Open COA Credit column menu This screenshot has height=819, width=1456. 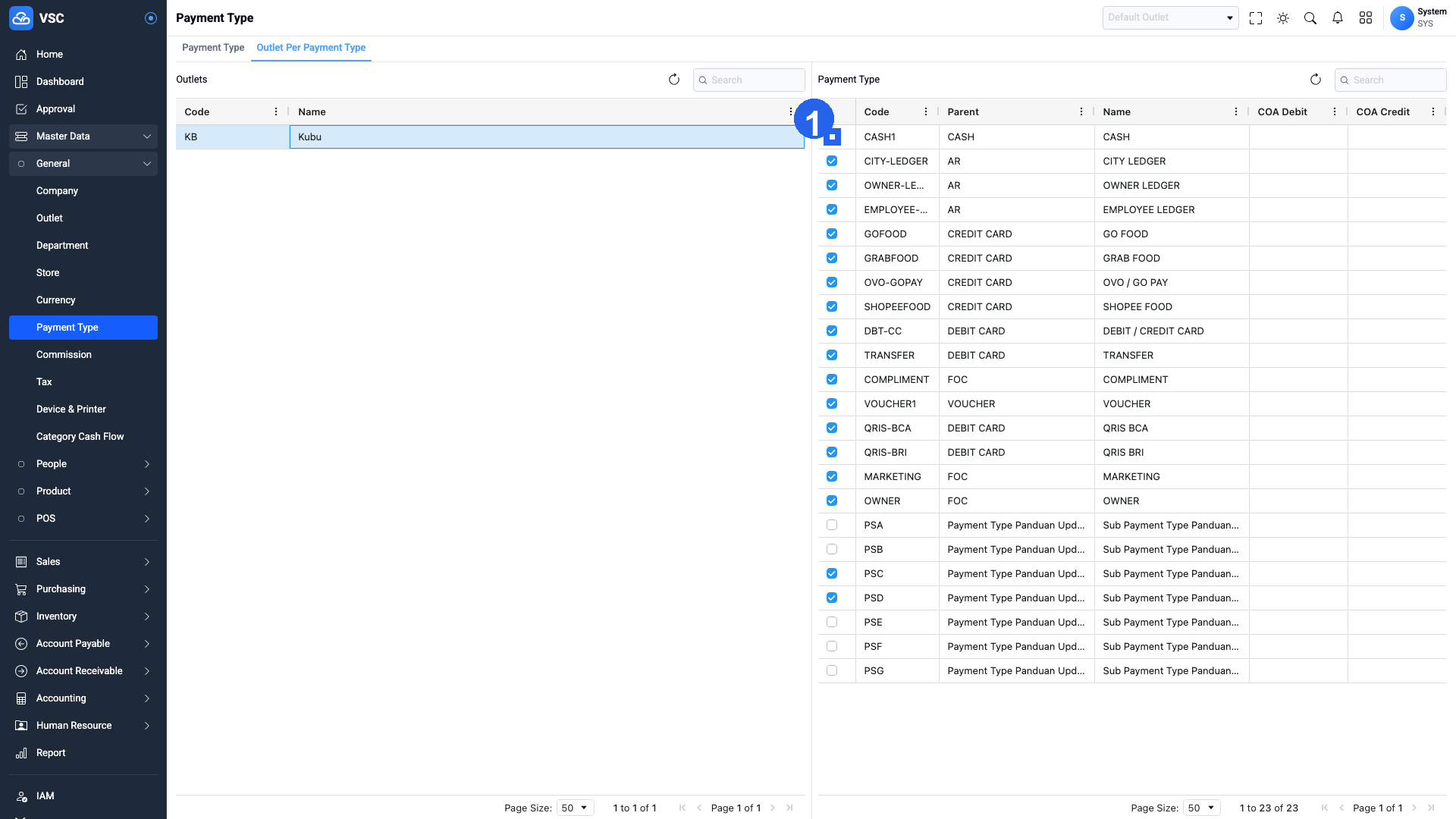click(x=1433, y=112)
